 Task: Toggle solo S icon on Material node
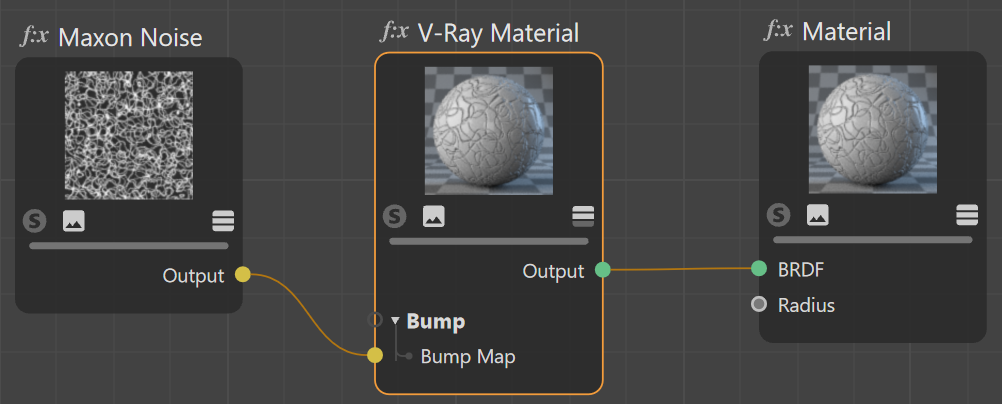778,215
